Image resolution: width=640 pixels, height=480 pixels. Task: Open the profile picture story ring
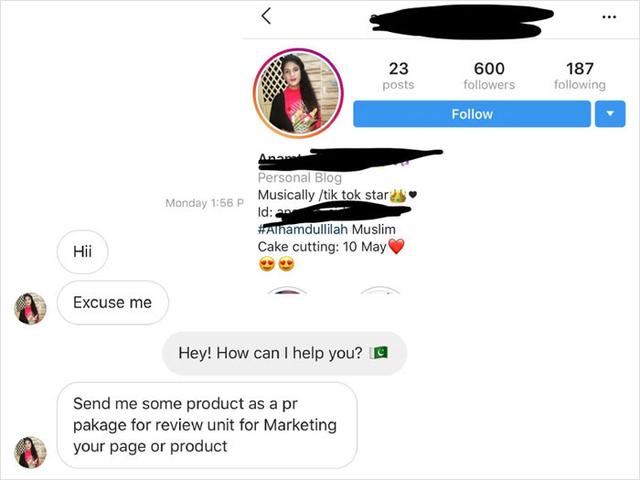pyautogui.click(x=298, y=93)
